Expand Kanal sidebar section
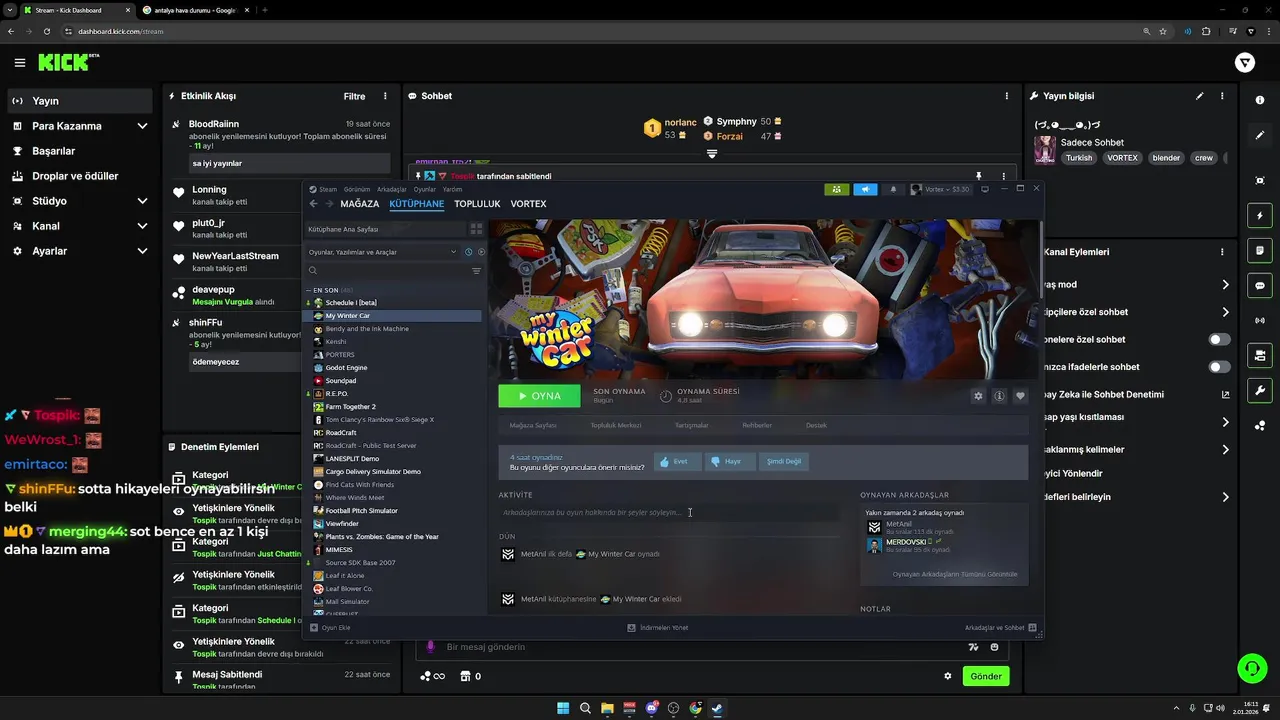This screenshot has width=1280, height=720. coord(142,226)
